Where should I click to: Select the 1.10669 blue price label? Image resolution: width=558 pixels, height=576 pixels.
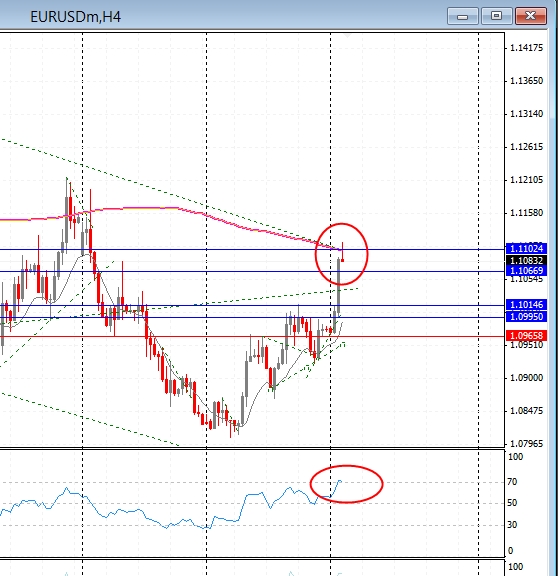coord(526,271)
